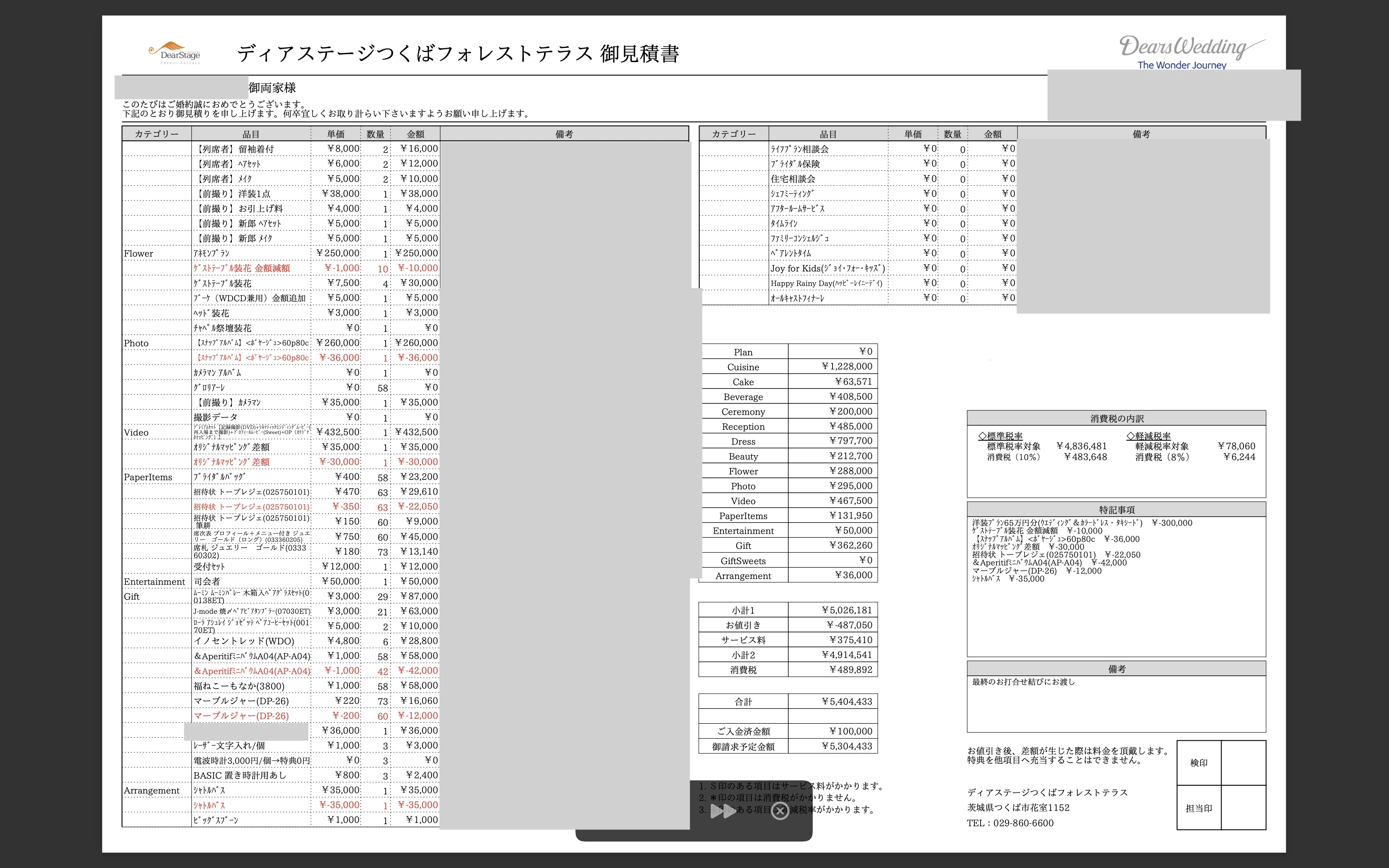Click the 撮影データ item

point(215,417)
